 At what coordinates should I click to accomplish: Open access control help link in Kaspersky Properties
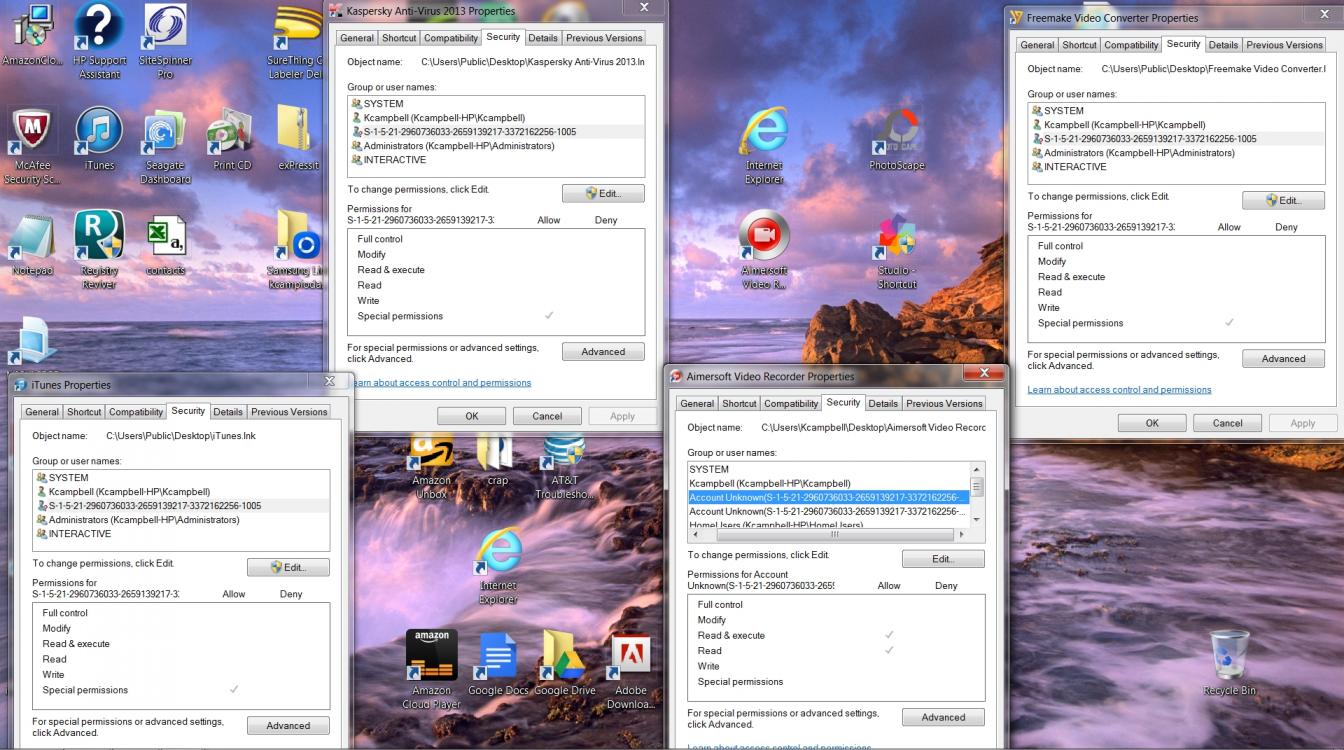440,383
